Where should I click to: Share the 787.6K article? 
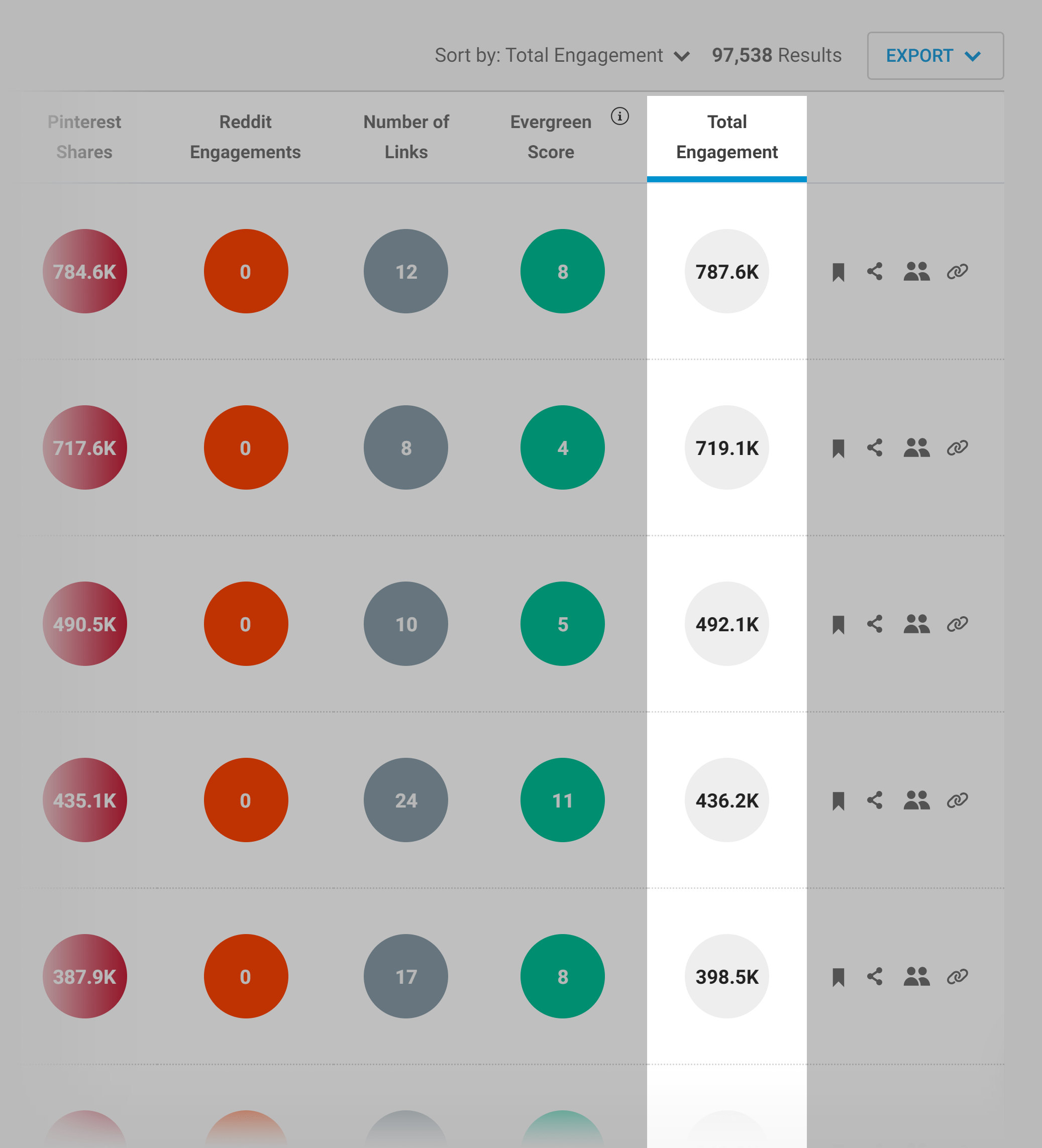875,272
